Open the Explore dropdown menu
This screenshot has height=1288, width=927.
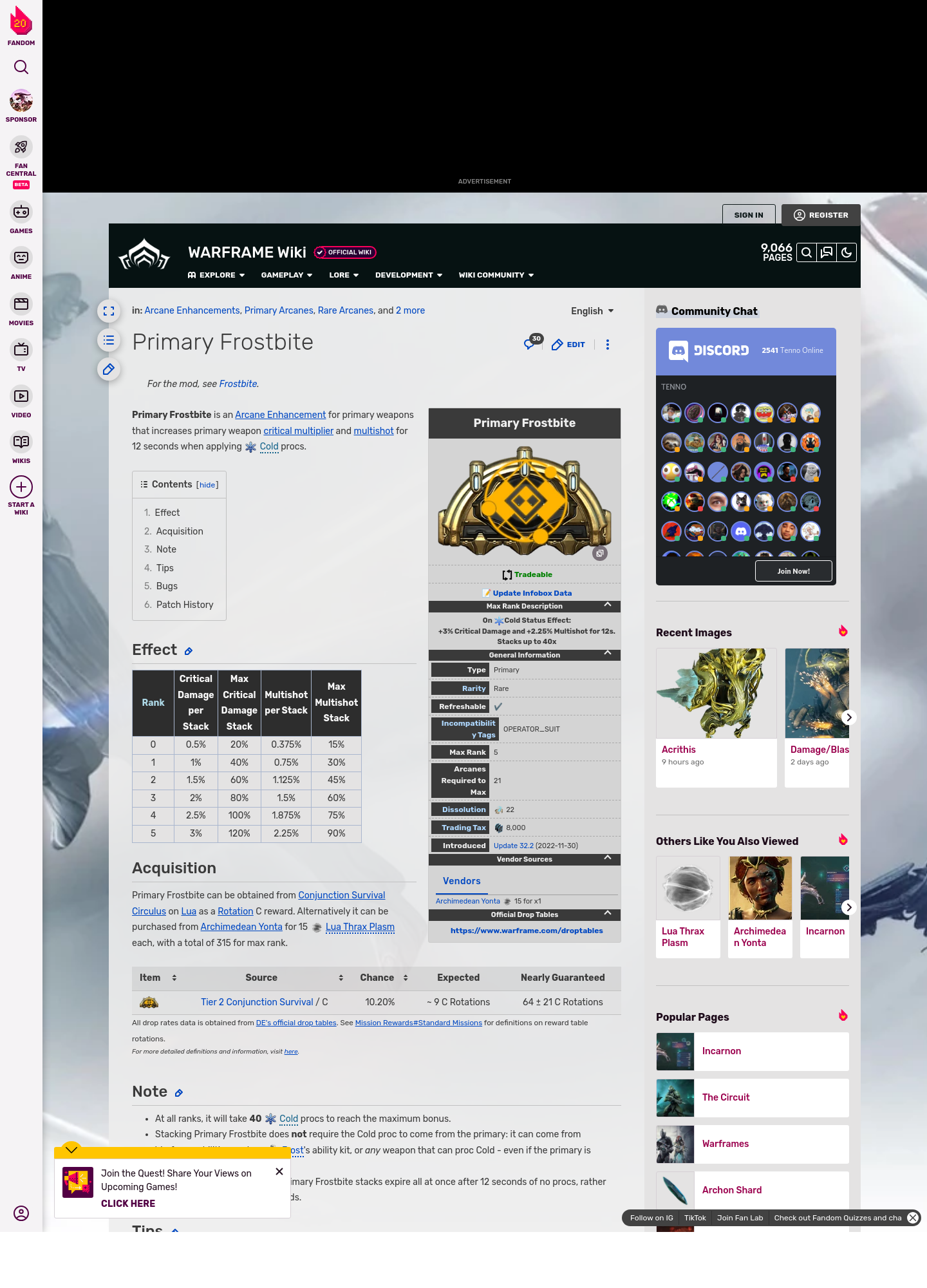216,275
